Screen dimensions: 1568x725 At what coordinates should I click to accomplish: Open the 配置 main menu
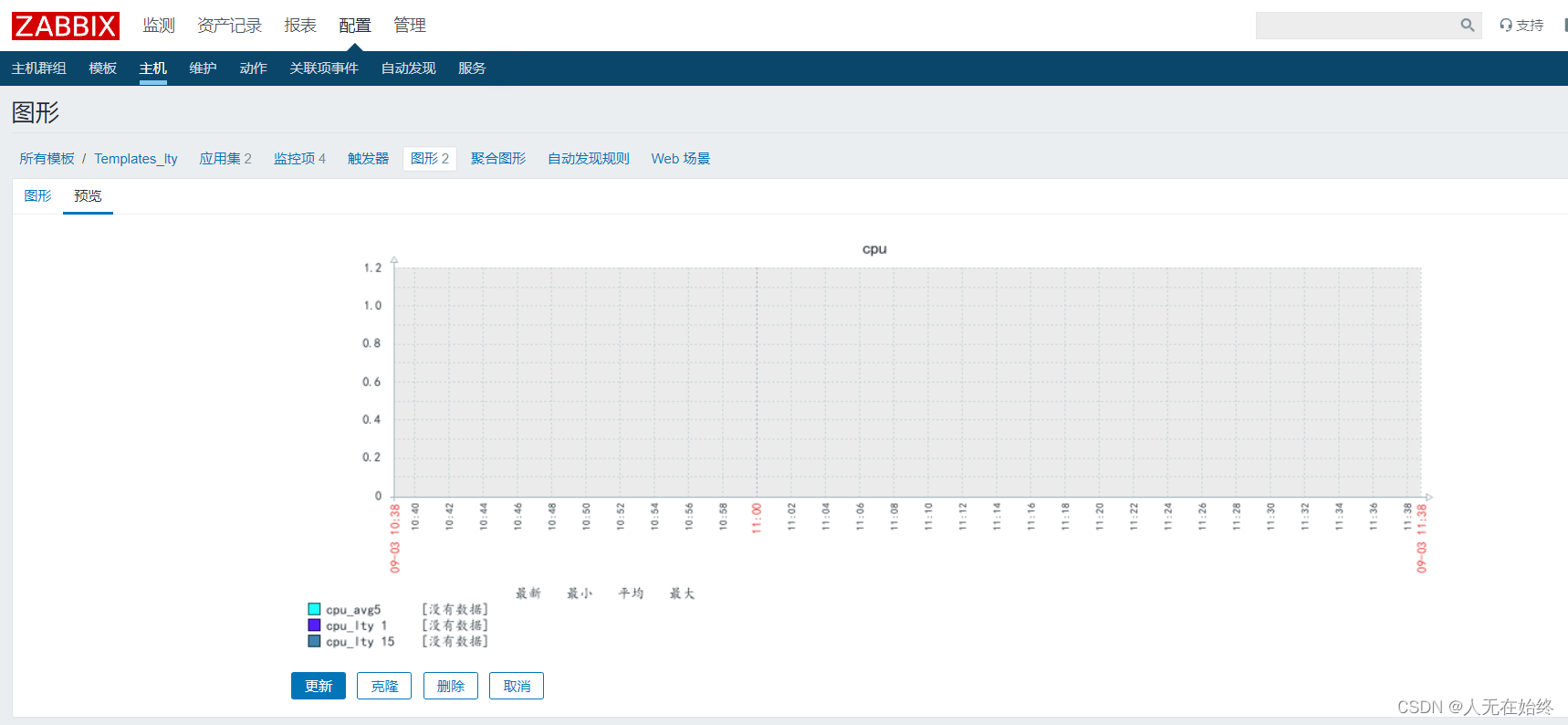355,26
